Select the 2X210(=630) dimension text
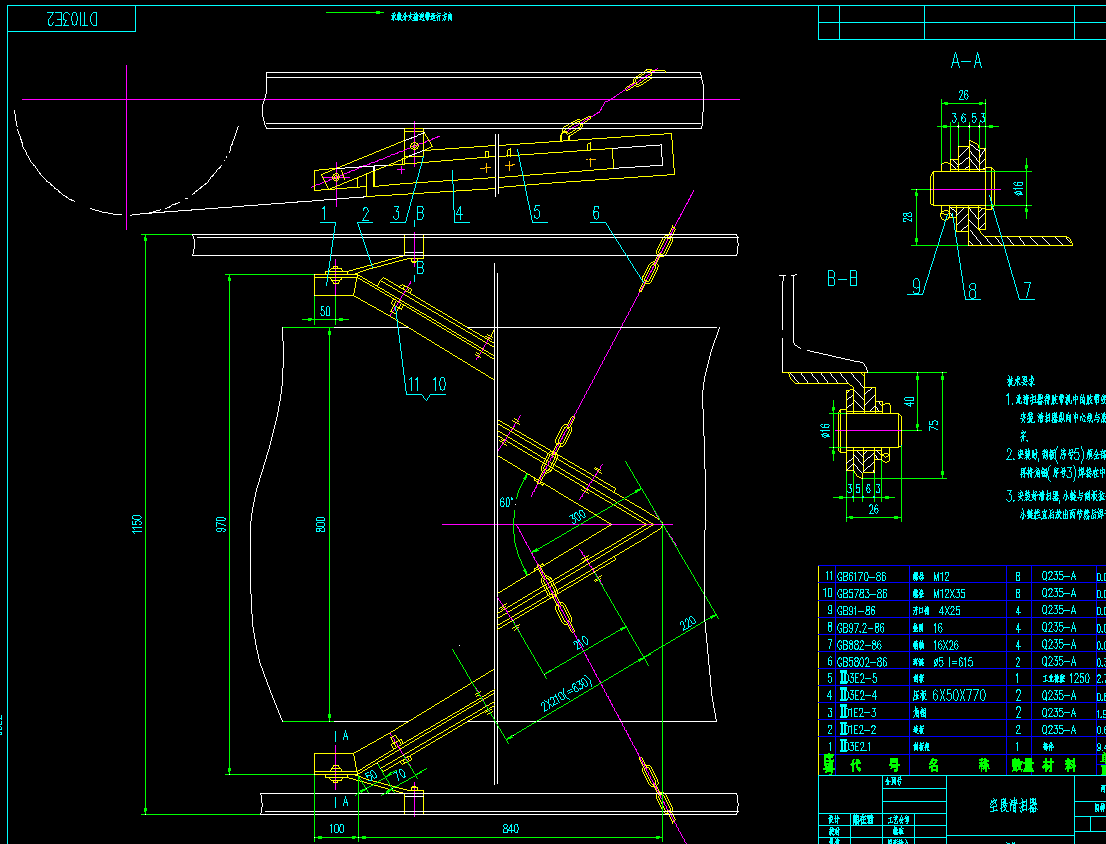This screenshot has width=1106, height=844. click(x=566, y=695)
